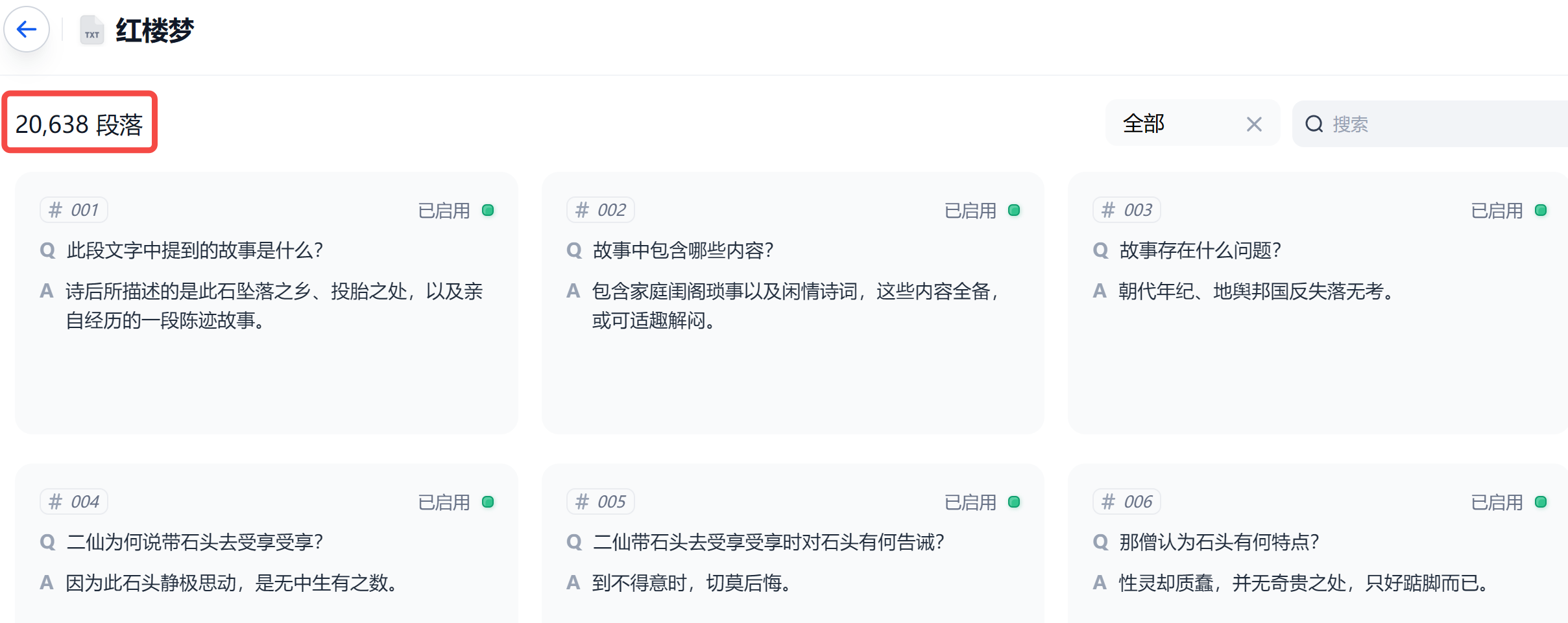This screenshot has height=623, width=1568.
Task: Click the # 002 segment number tag
Action: 600,210
